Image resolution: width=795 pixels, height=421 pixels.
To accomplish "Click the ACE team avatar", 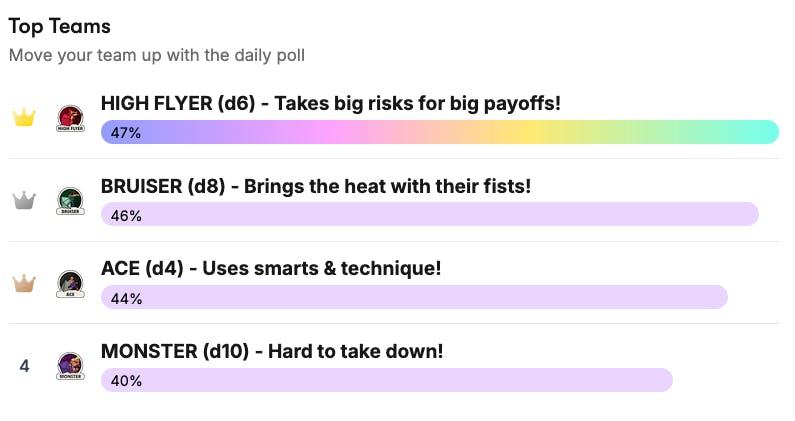I will pos(70,284).
